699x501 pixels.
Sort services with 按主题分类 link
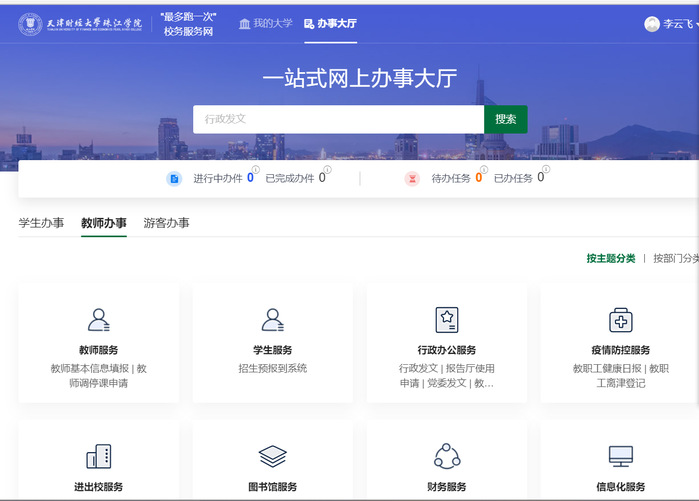point(610,258)
